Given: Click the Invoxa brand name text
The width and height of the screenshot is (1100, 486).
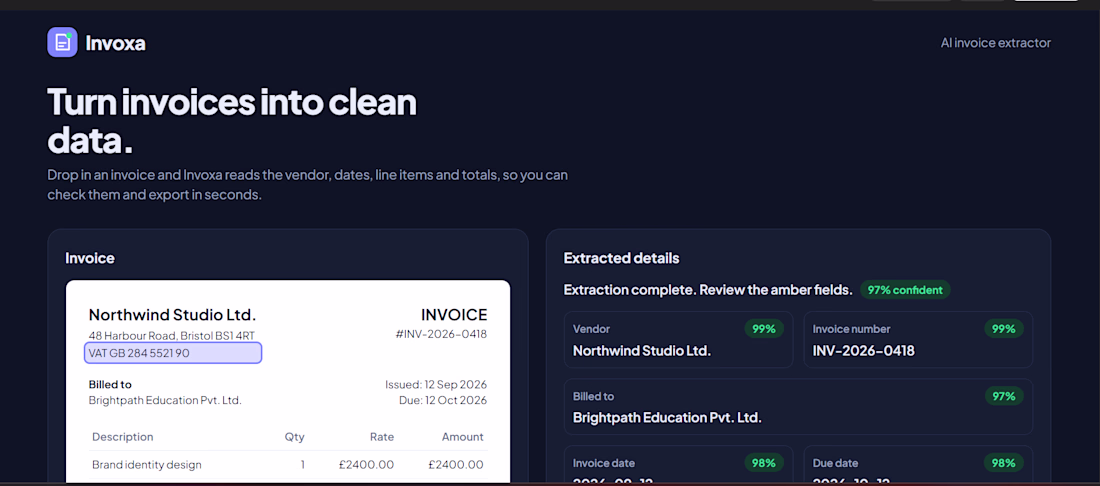Looking at the screenshot, I should click(116, 43).
